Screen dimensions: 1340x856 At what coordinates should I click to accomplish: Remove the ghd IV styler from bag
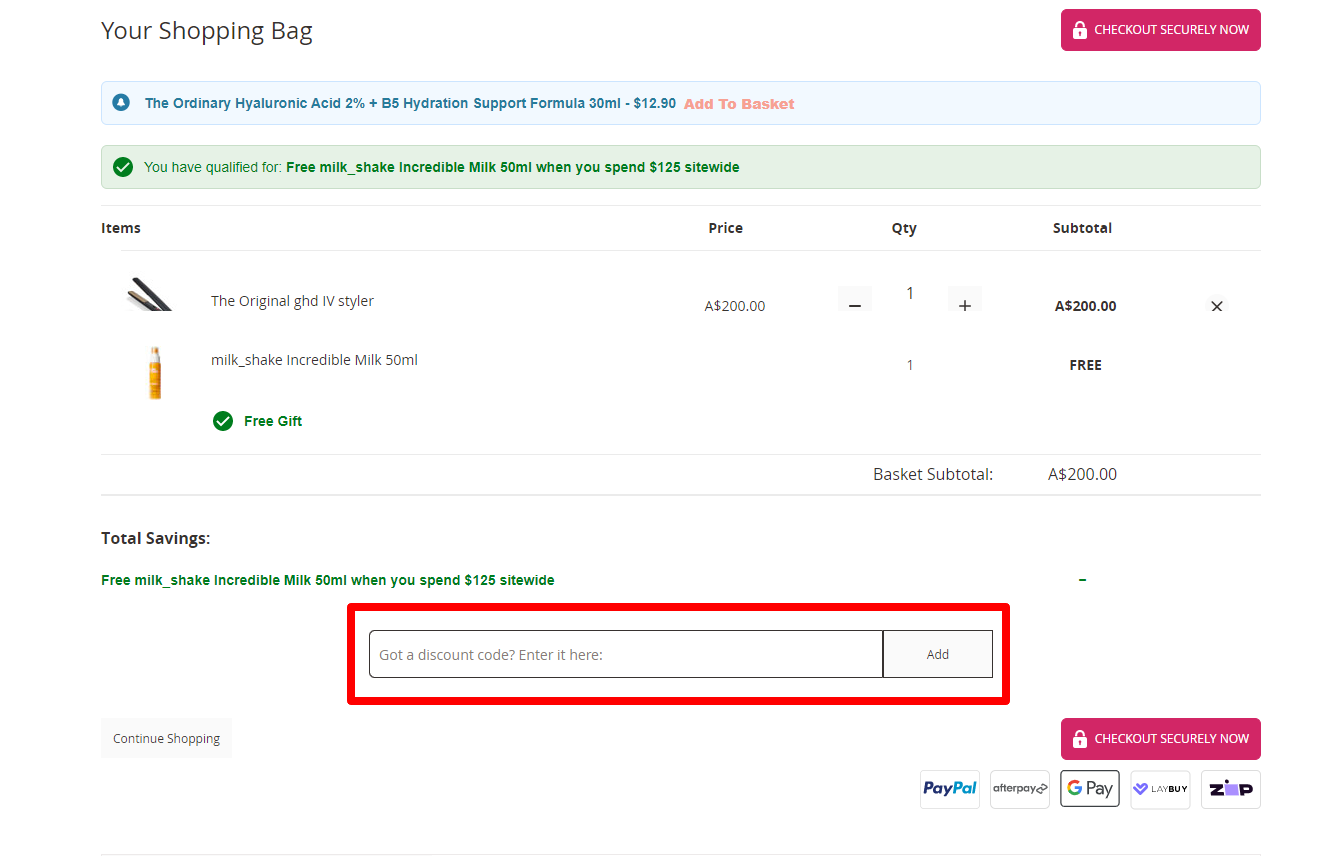tap(1217, 306)
